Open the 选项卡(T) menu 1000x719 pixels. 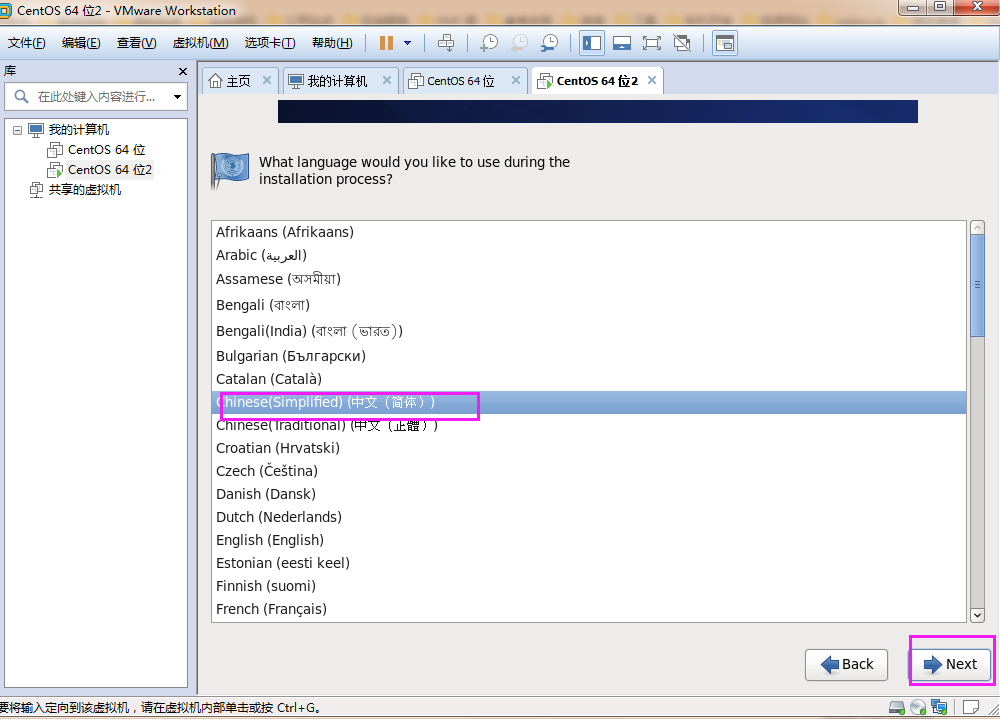pyautogui.click(x=270, y=43)
